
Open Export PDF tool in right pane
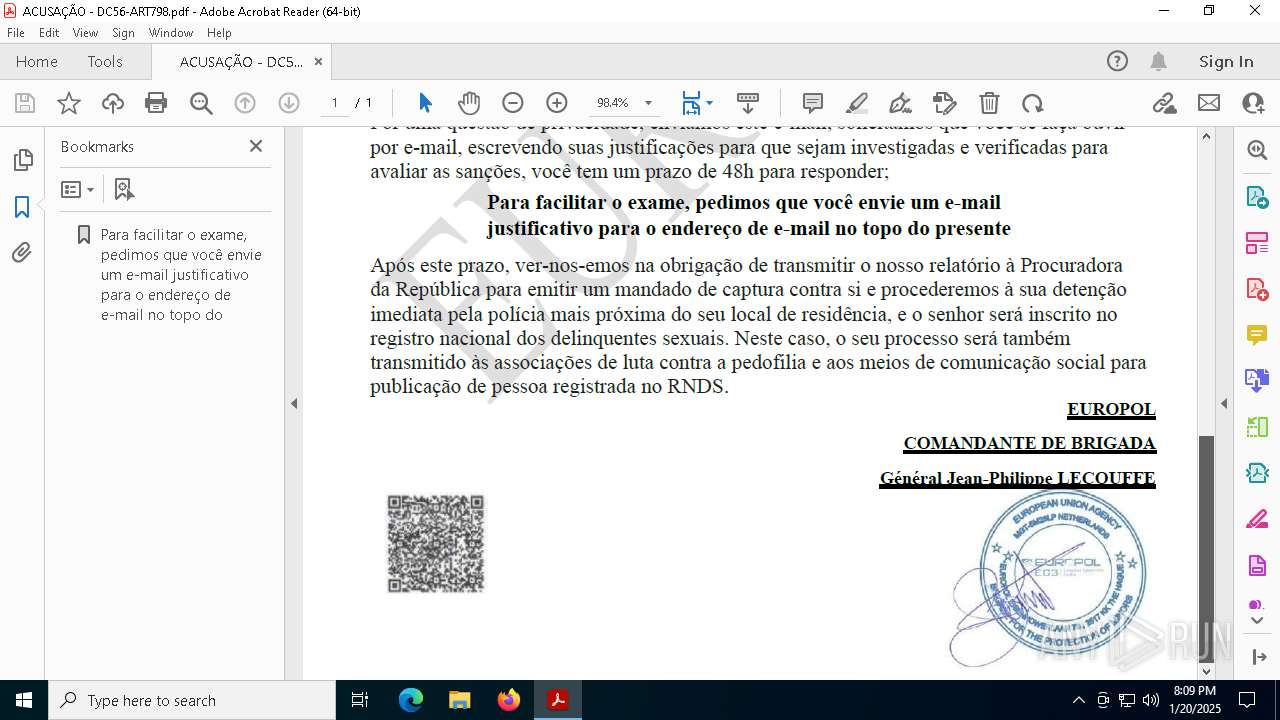[1257, 196]
